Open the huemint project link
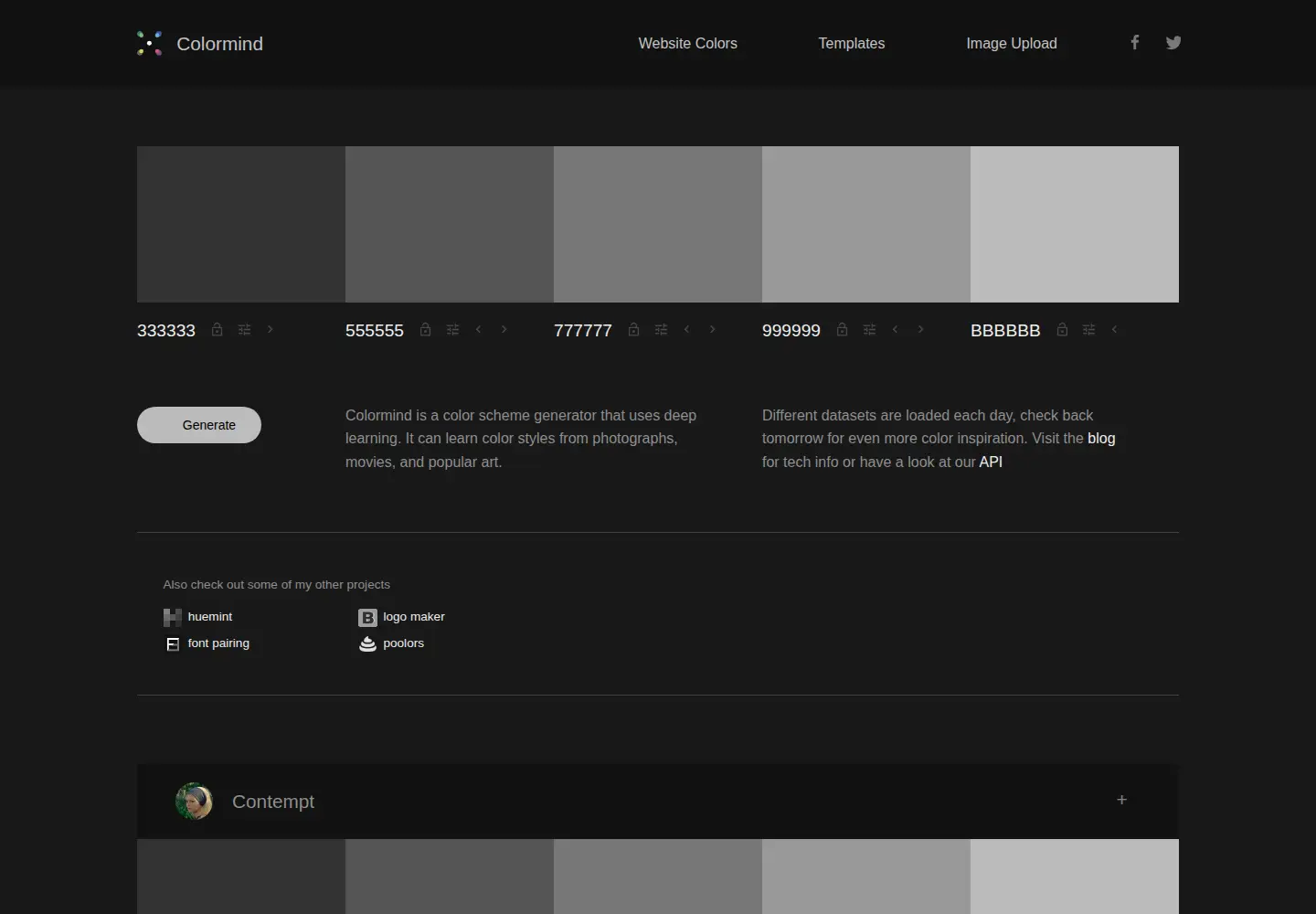The image size is (1316, 914). click(210, 617)
